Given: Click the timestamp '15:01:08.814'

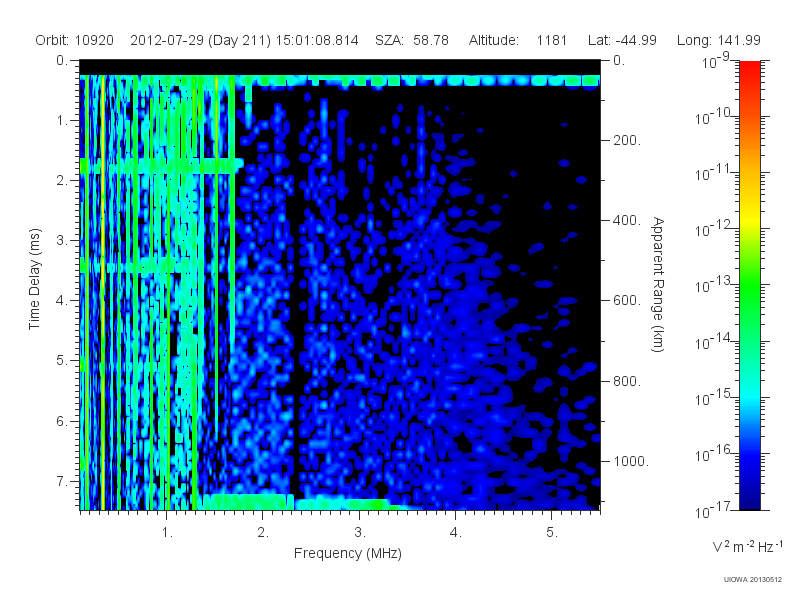Looking at the screenshot, I should (317, 40).
